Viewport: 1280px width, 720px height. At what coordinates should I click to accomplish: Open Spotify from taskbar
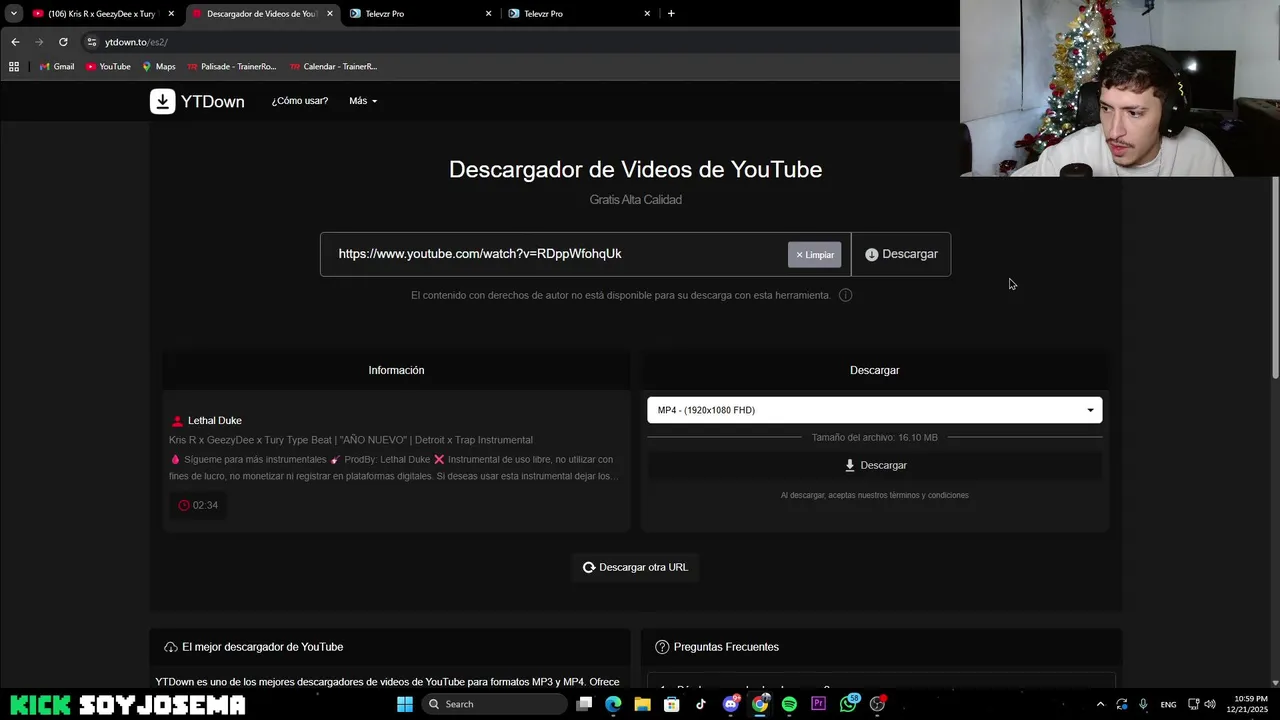789,704
